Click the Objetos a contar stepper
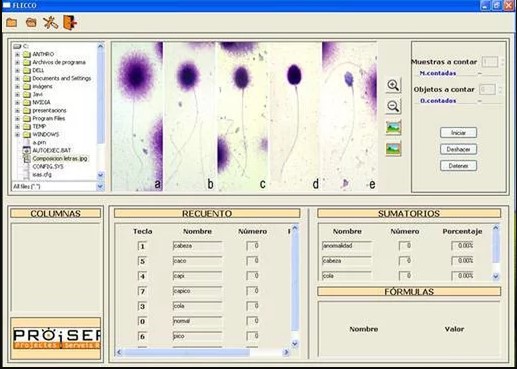Screen dimensions: 517x369 pos(499,89)
